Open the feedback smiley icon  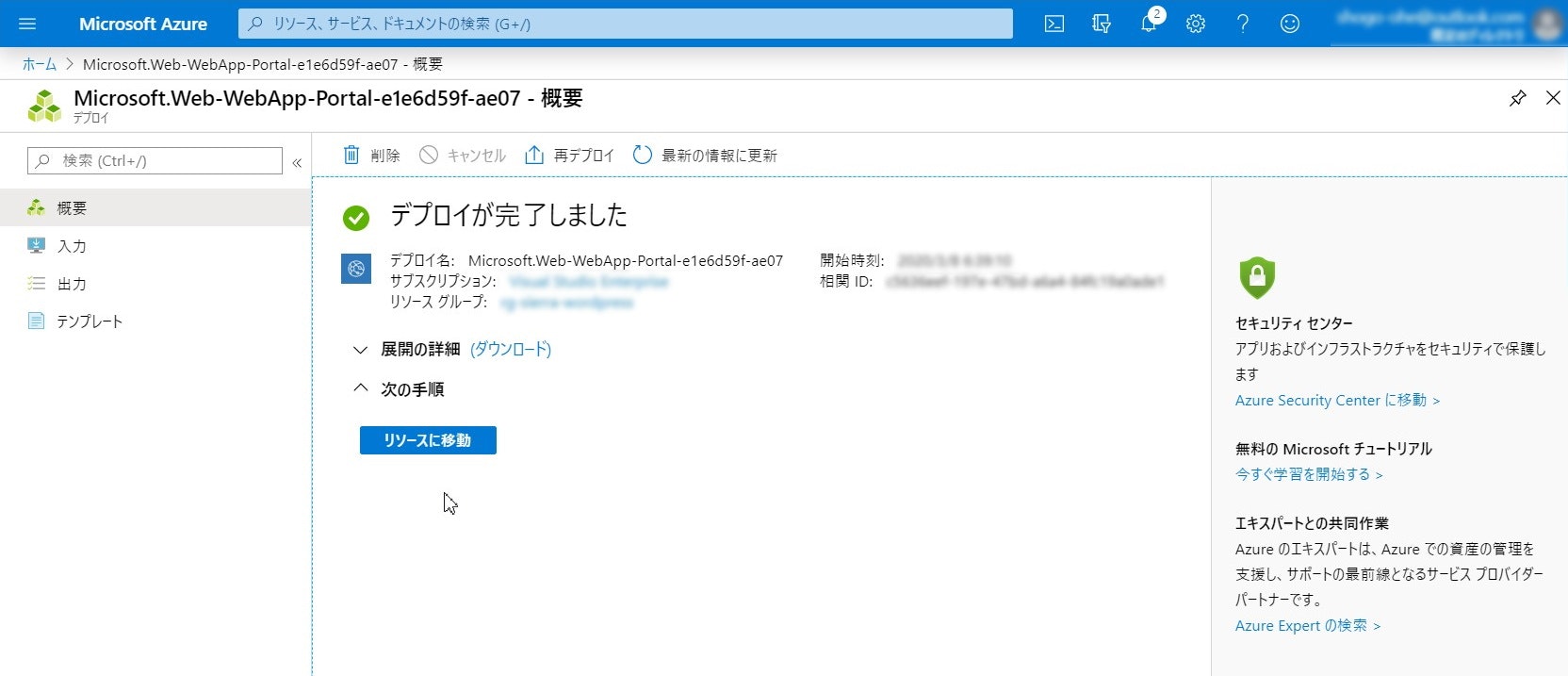(x=1290, y=24)
